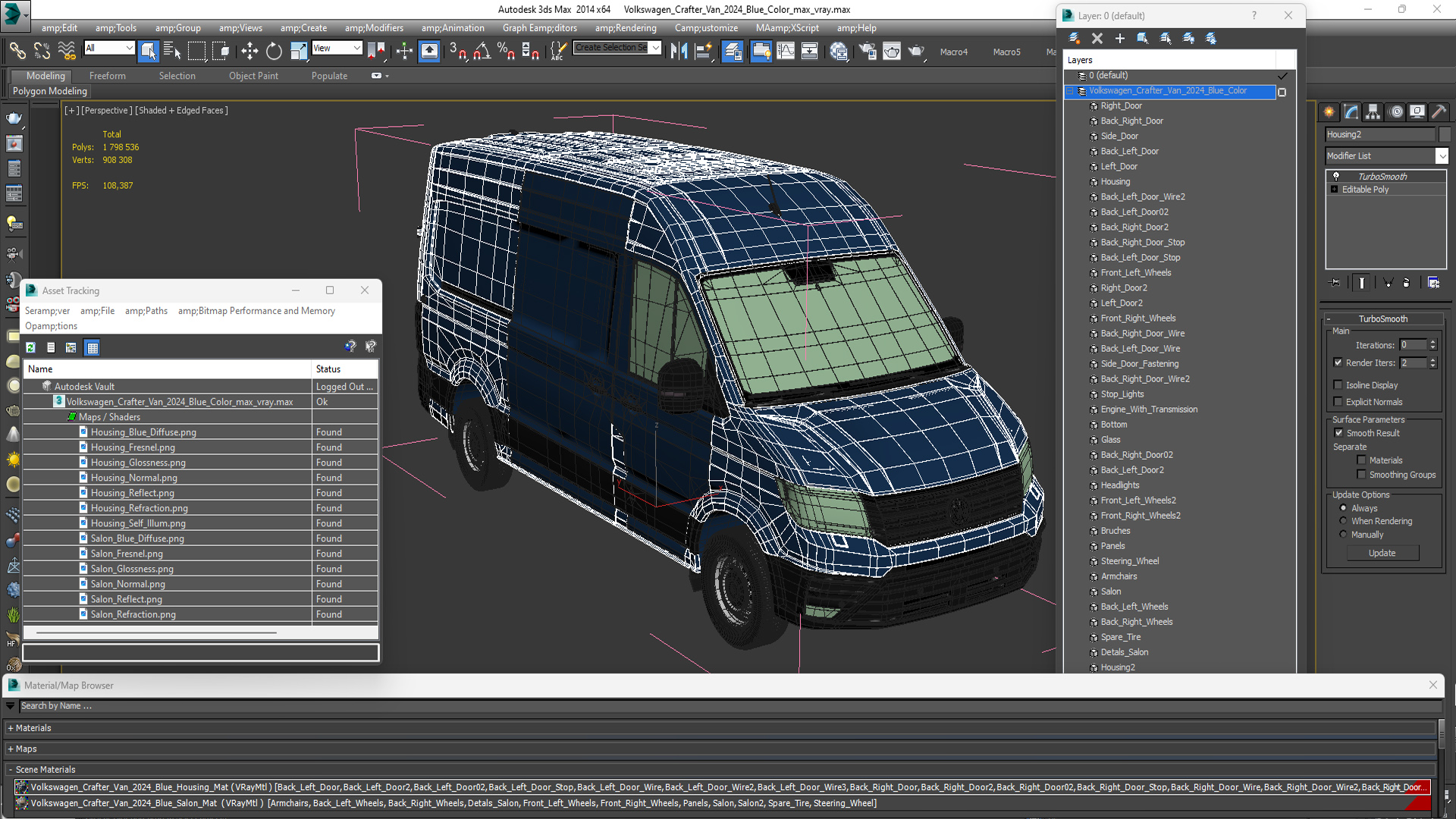
Task: Open the Hierarchy command panel tab
Action: pos(1373,111)
